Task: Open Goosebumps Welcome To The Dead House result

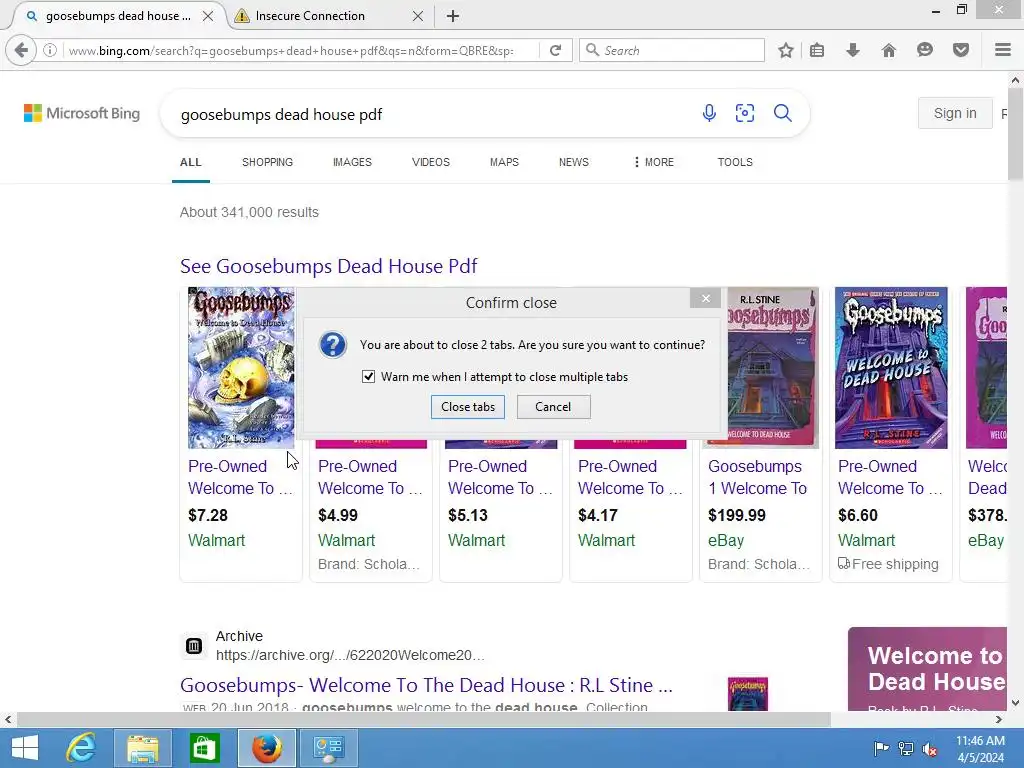Action: point(426,685)
